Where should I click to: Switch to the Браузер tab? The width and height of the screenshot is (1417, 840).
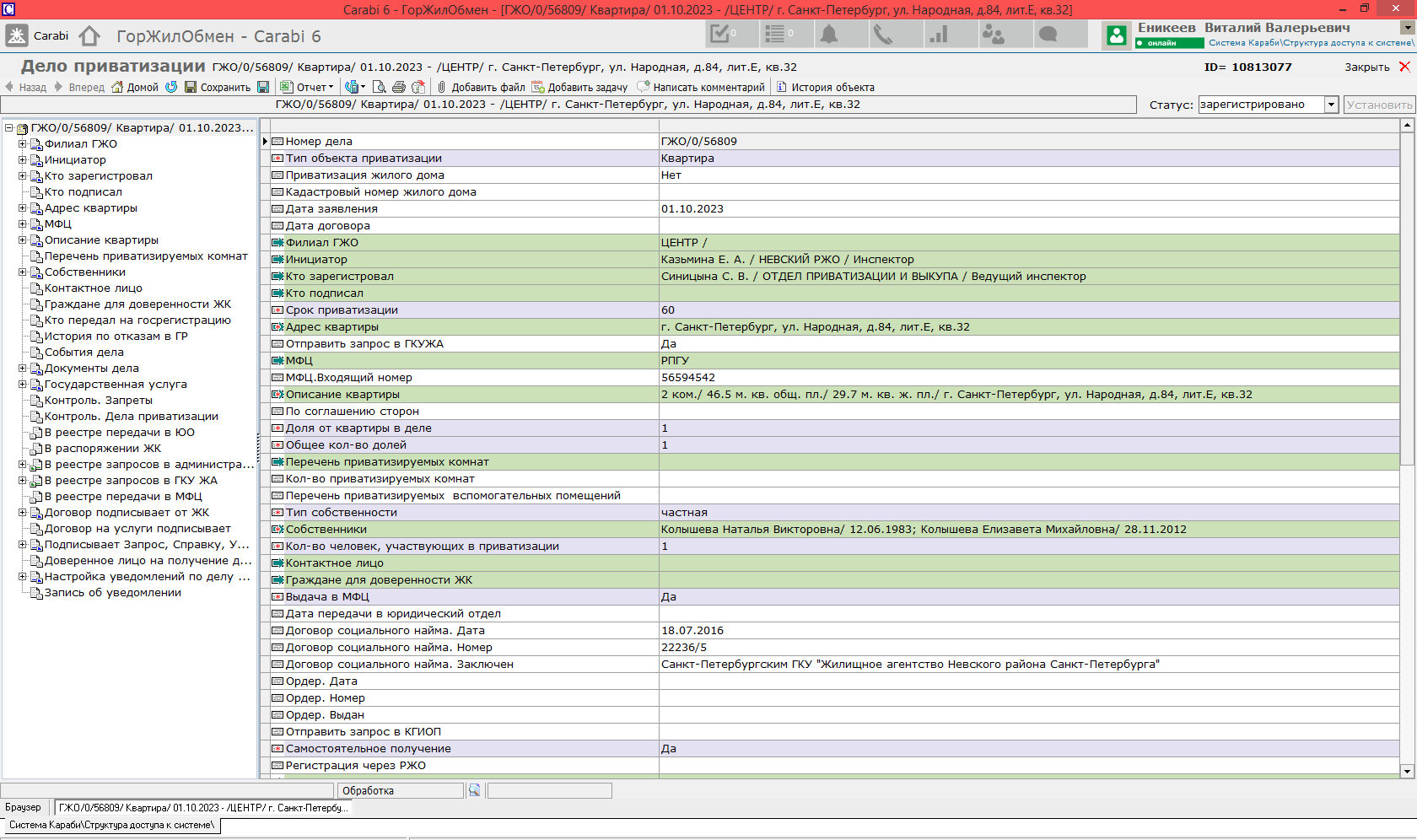coord(23,808)
